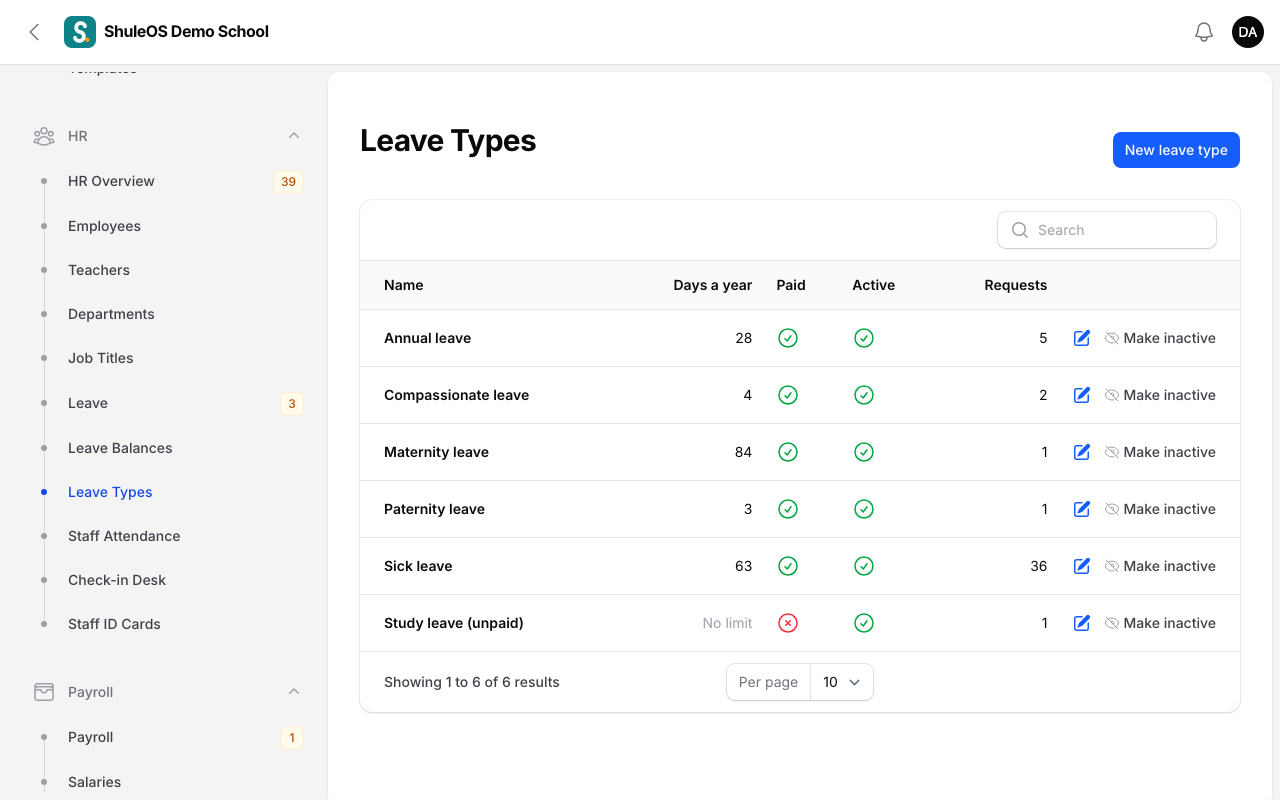Make Maternity leave inactive
Image resolution: width=1280 pixels, height=800 pixels.
pyautogui.click(x=1160, y=452)
